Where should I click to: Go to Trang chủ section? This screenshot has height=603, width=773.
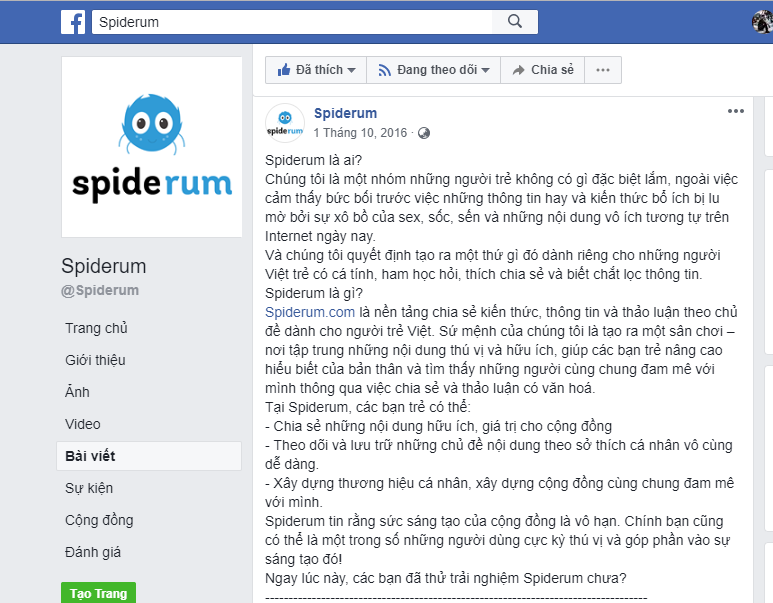96,328
